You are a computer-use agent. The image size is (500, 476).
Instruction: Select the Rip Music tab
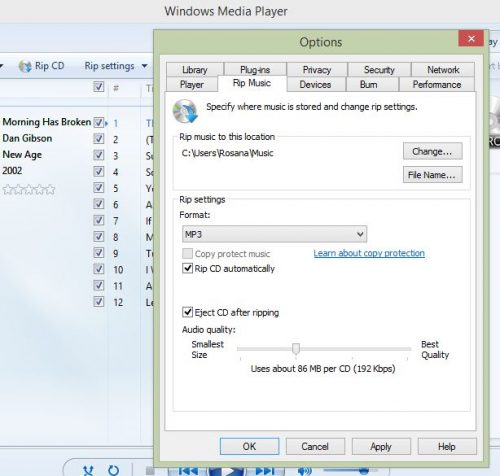pyautogui.click(x=252, y=83)
